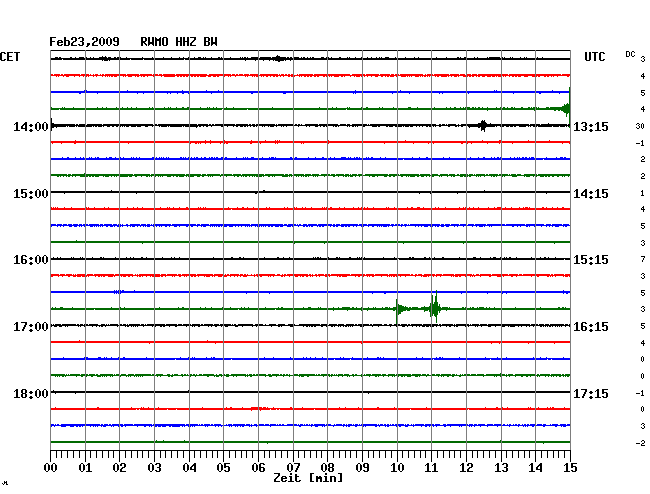This screenshot has height=494, width=650.
Task: Click the green seismic event at minute 10
Action: (400, 309)
